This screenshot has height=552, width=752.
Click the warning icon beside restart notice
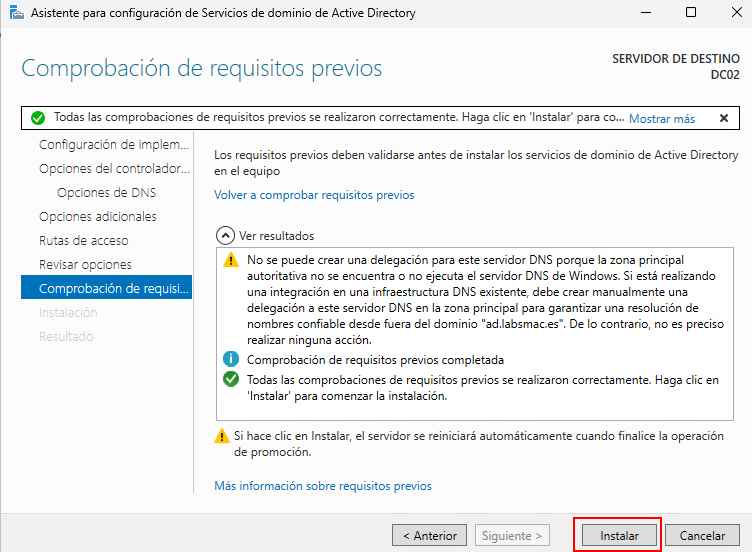click(x=222, y=436)
